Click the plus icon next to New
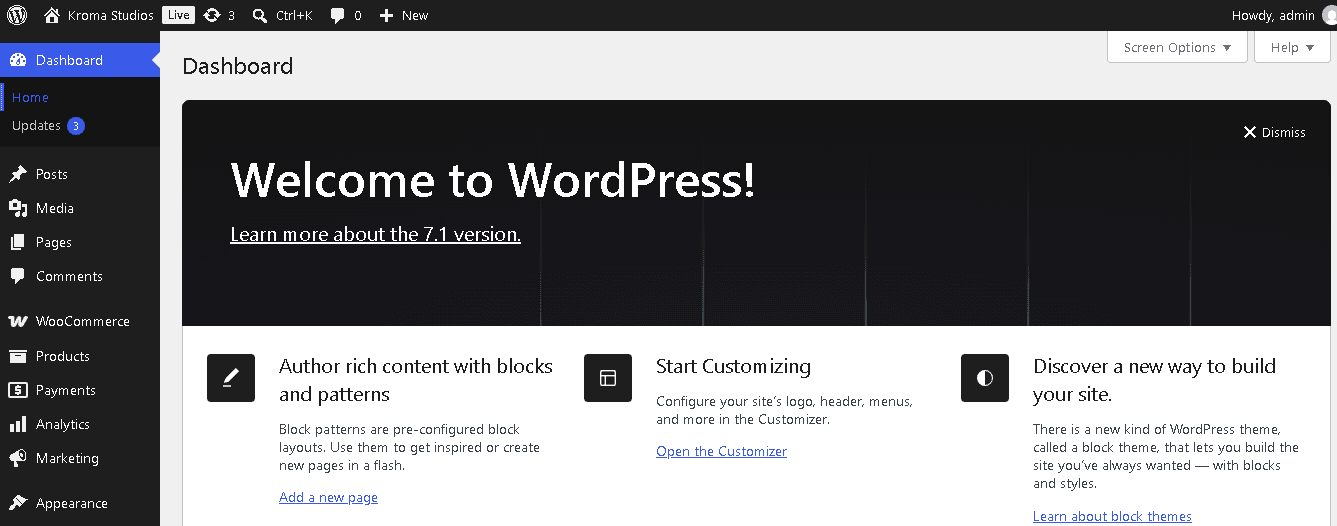The width and height of the screenshot is (1337, 526). 386,15
